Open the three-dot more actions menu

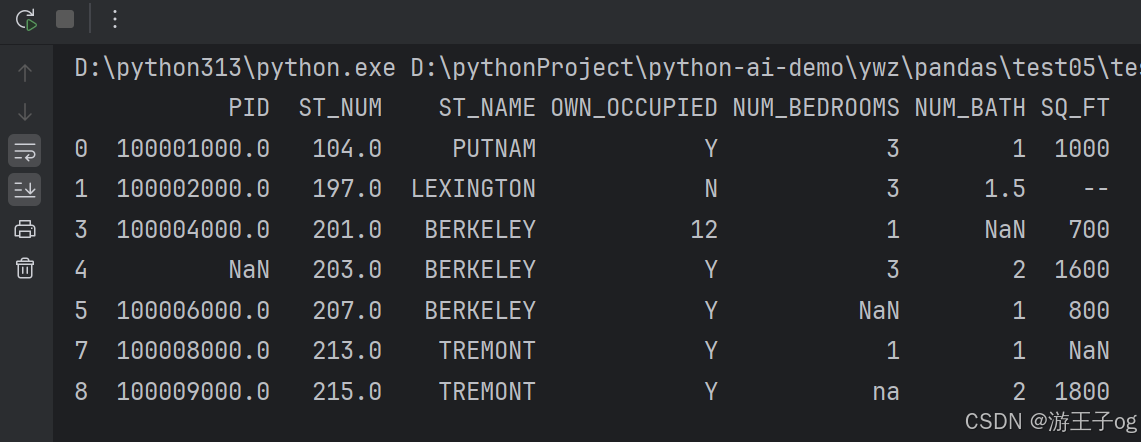point(114,20)
